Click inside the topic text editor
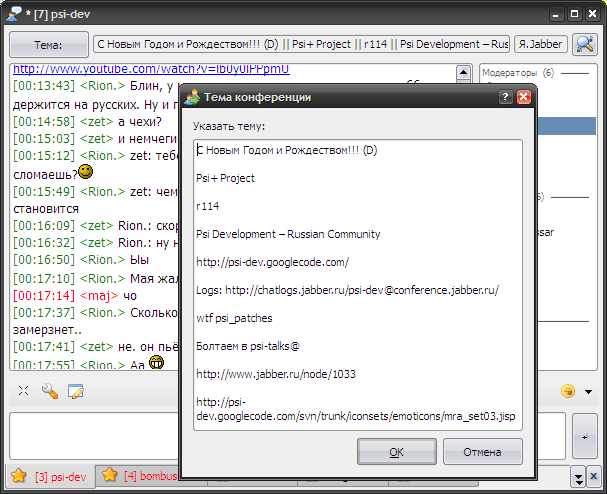Viewport: 607px width, 494px height. (358, 280)
